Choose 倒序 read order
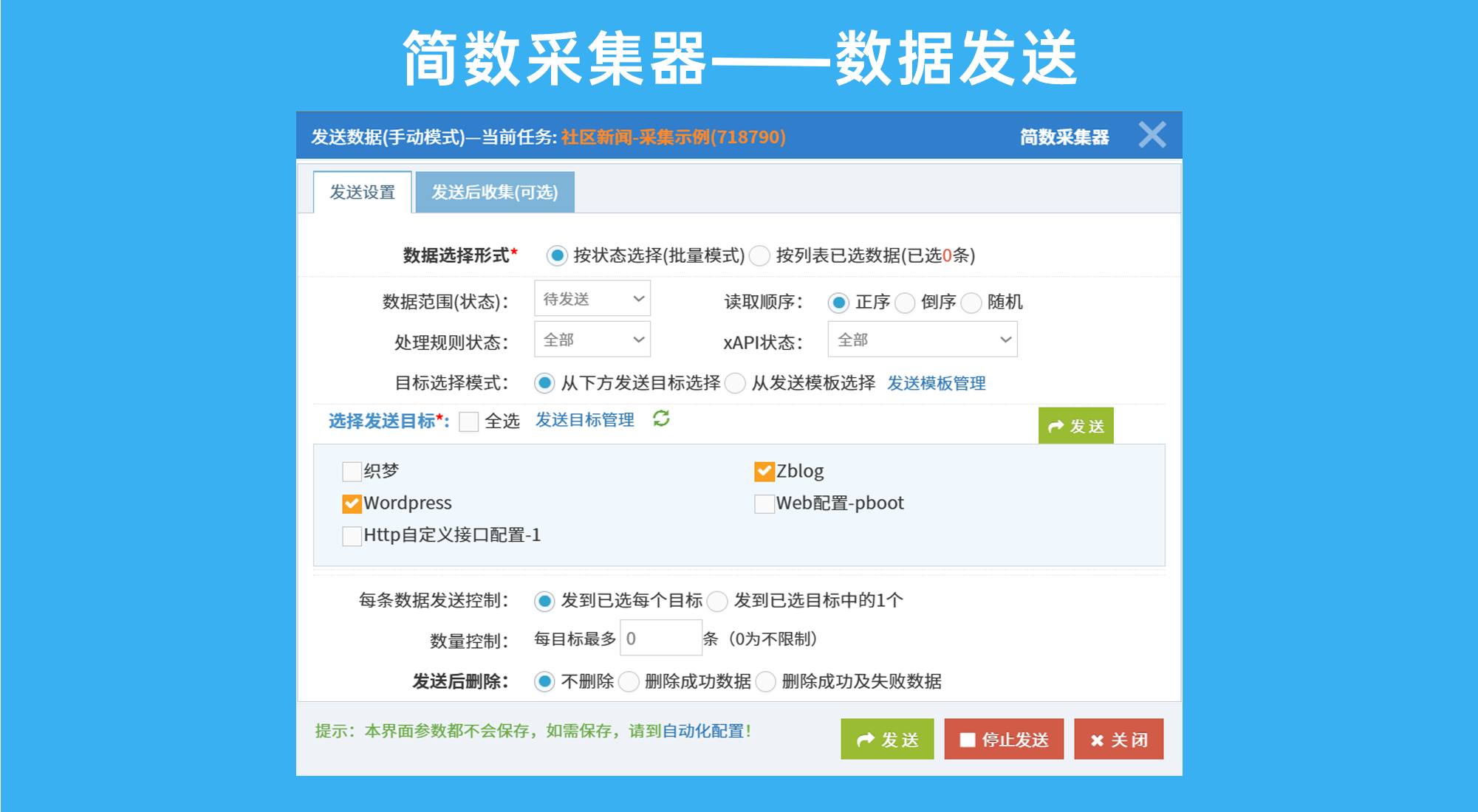The height and width of the screenshot is (812, 1478). 905,302
